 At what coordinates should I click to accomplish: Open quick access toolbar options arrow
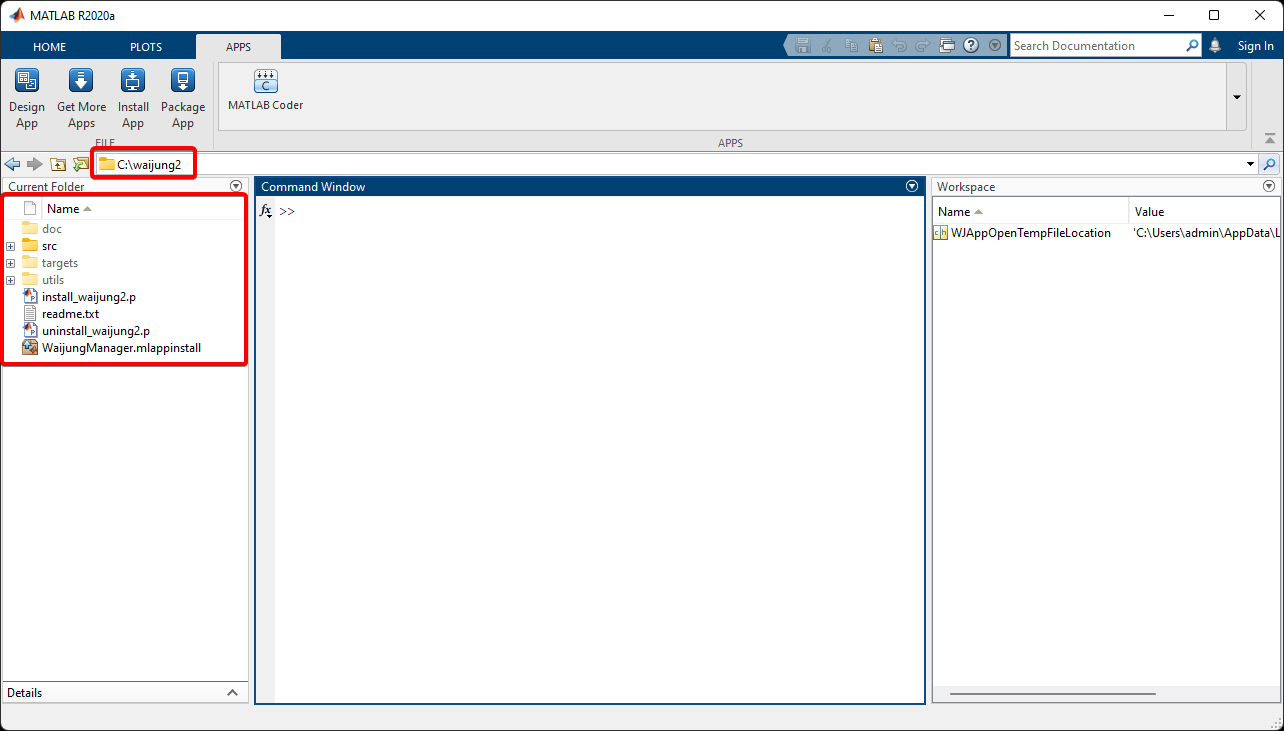pyautogui.click(x=994, y=45)
